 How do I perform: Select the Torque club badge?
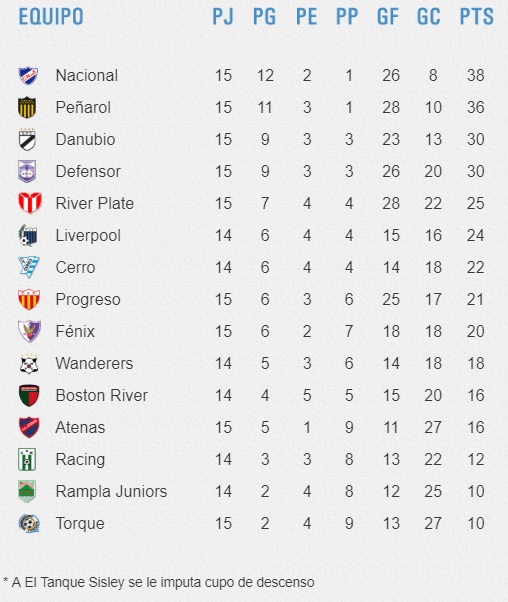(x=29, y=523)
